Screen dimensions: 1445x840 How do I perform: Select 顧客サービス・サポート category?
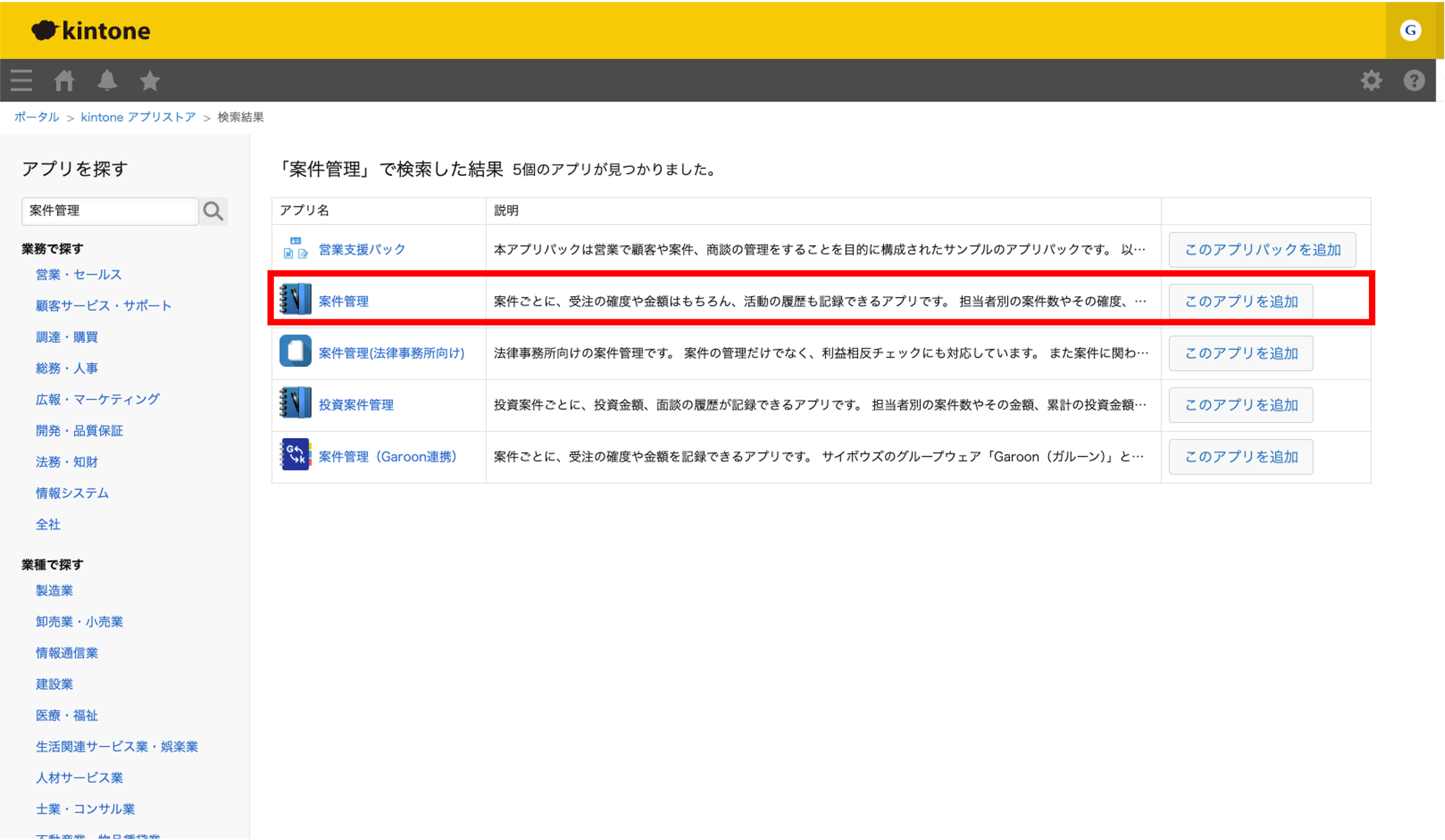[x=103, y=306]
